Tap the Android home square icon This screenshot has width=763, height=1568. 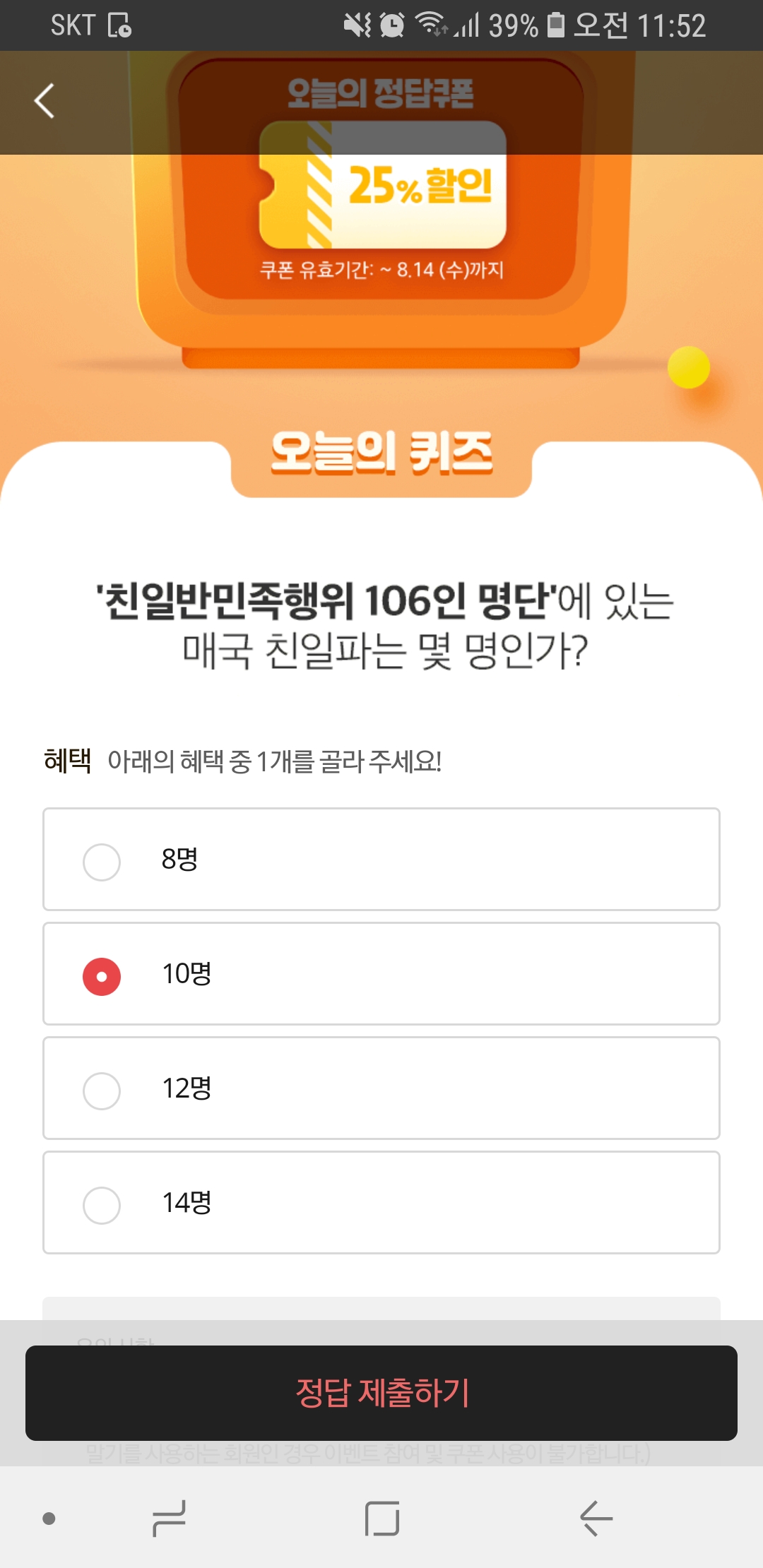click(382, 1519)
